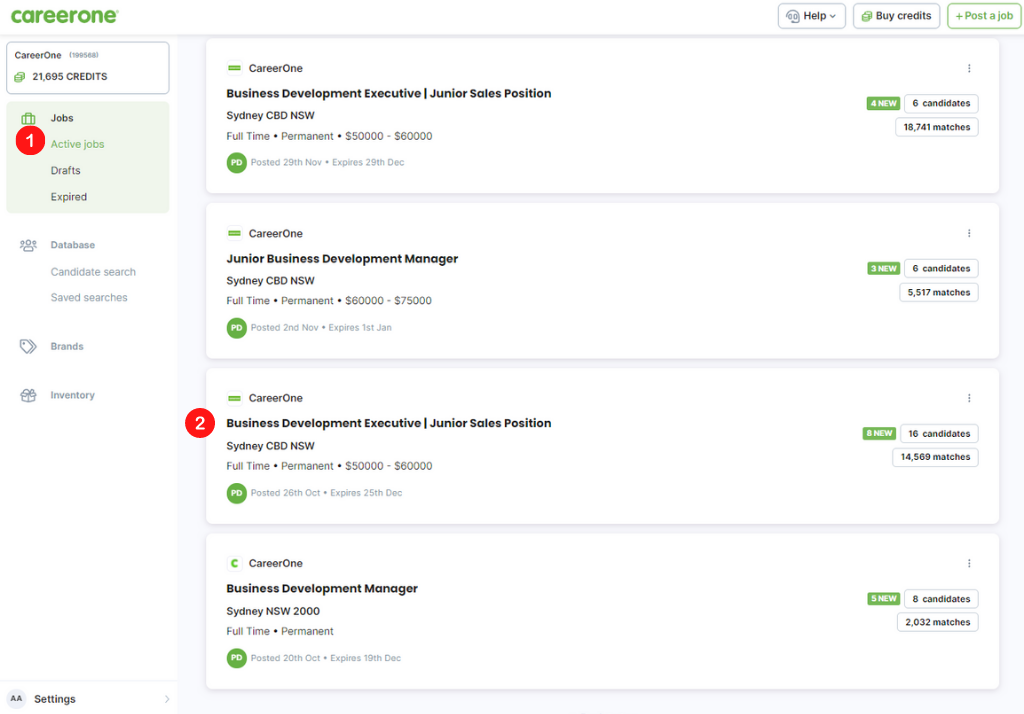
Task: Open the Inventory section
Action: [72, 395]
